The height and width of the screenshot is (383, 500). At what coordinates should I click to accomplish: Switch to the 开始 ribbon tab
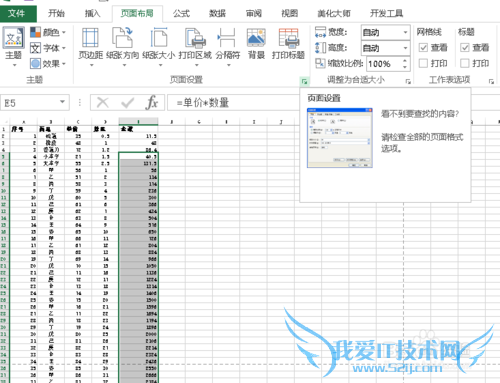(x=56, y=13)
